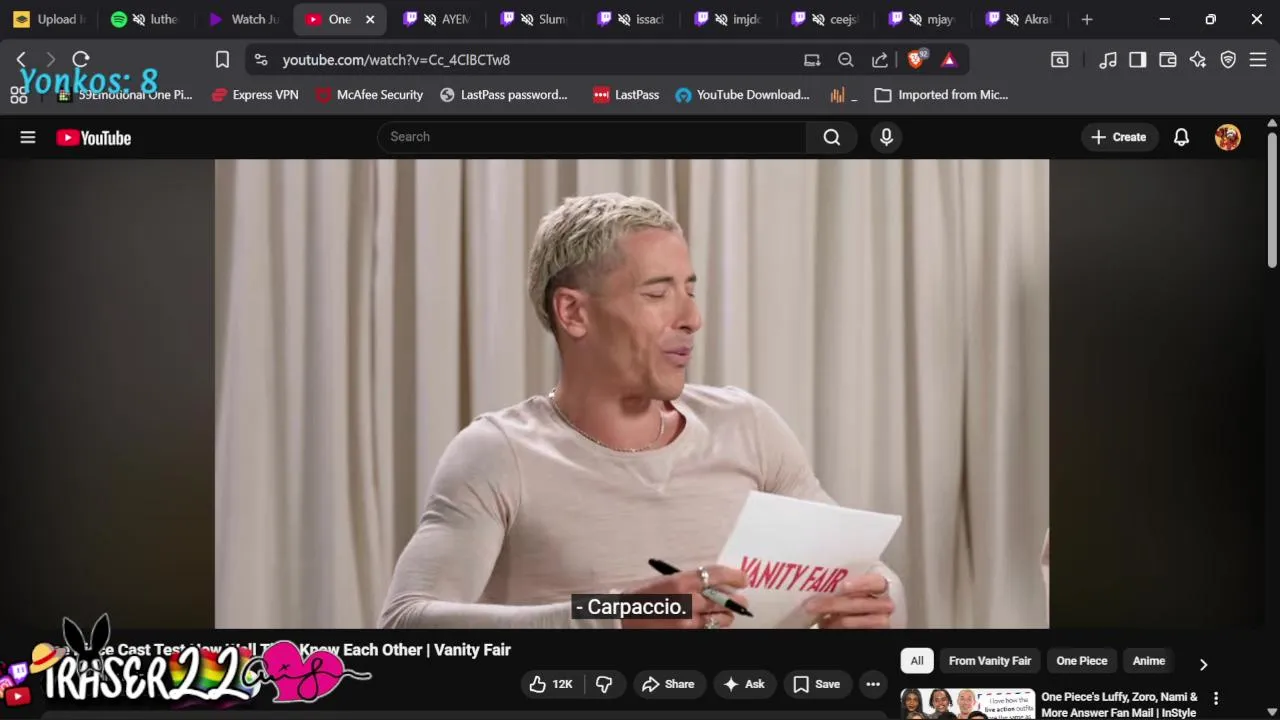Select the Anime filter chip

coord(1148,661)
